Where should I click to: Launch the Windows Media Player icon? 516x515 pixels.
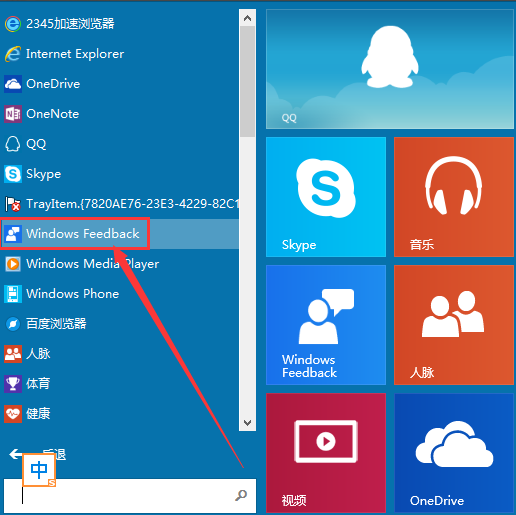(x=13, y=264)
